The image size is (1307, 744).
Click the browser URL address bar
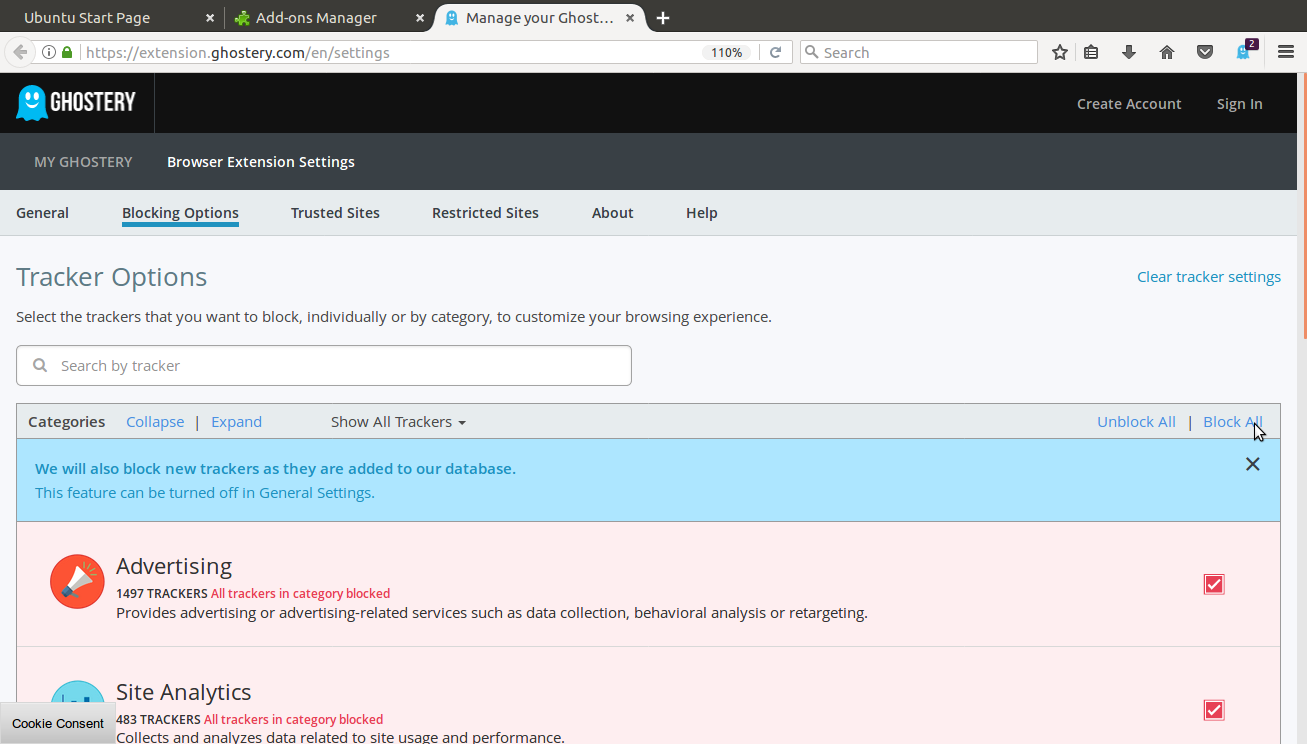[390, 52]
